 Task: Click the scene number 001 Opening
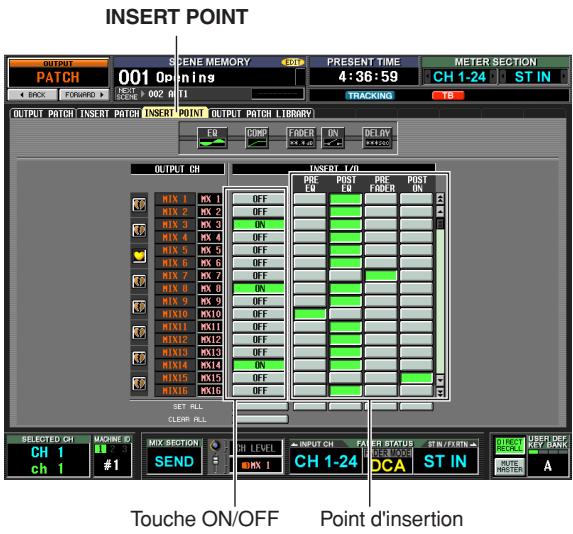point(206,77)
